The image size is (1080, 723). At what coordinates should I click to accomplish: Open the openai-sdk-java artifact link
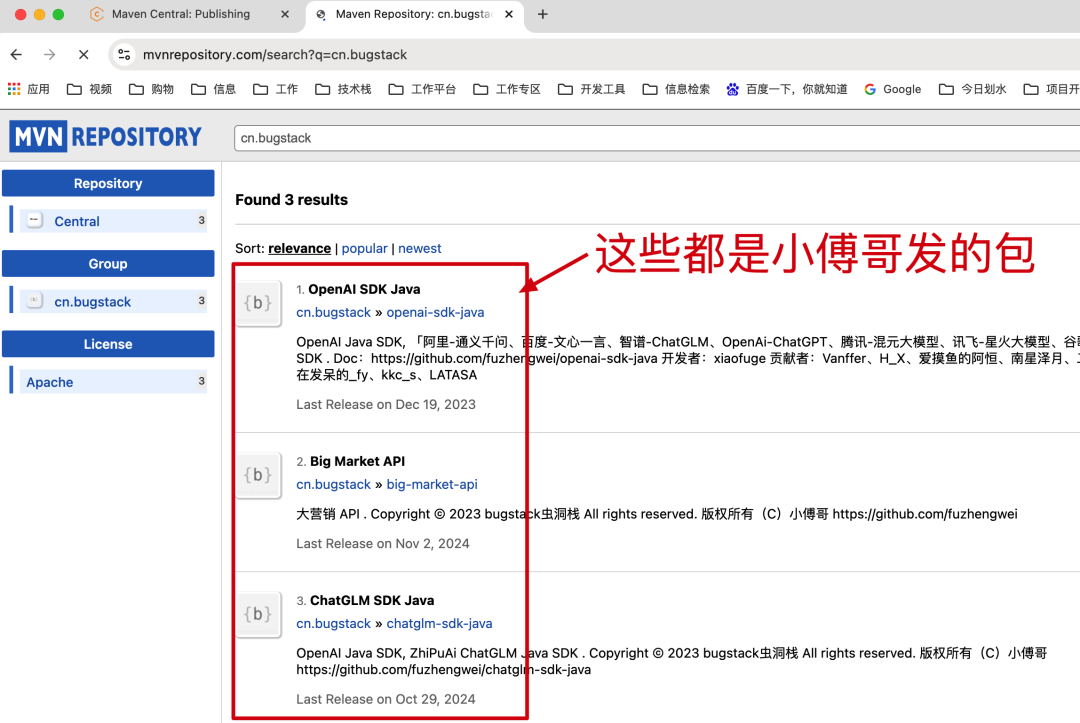click(x=435, y=313)
